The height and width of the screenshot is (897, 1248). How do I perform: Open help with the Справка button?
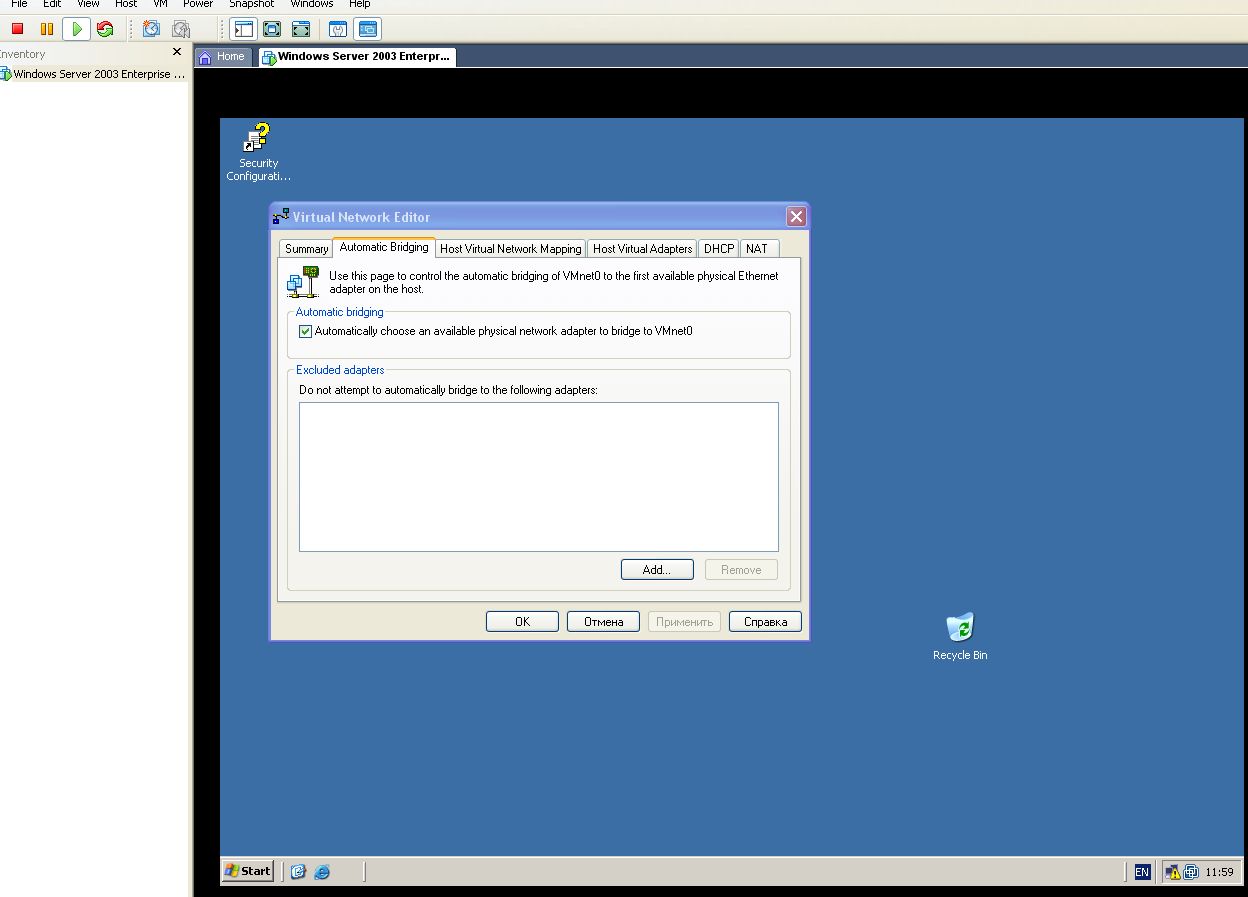(x=765, y=622)
